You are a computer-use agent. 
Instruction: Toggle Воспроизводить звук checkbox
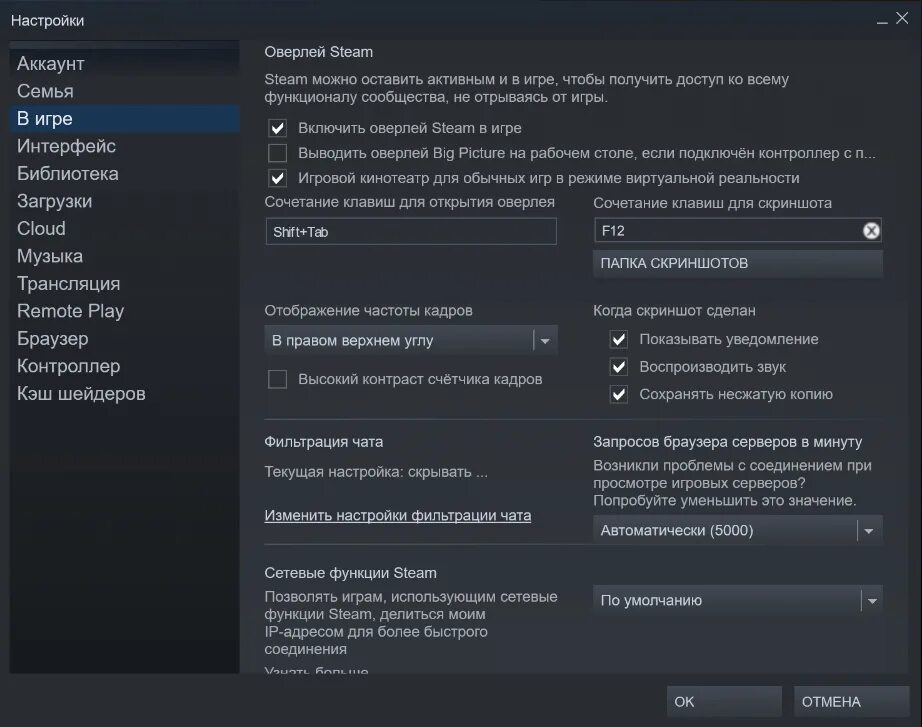(619, 367)
